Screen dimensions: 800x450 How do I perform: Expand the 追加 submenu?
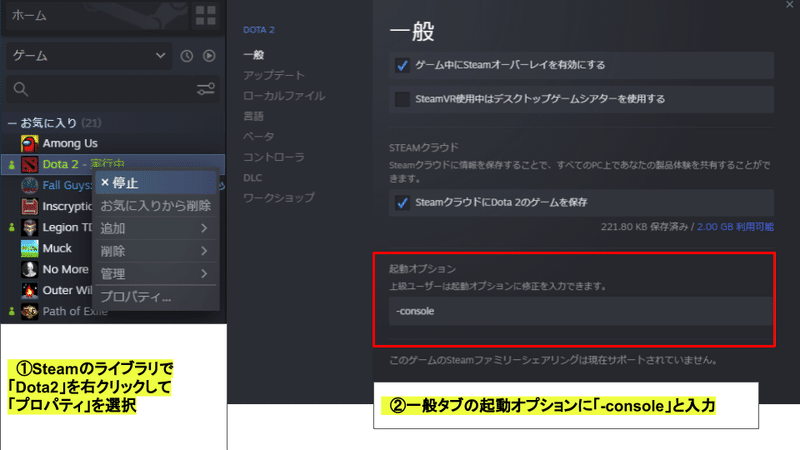156,228
